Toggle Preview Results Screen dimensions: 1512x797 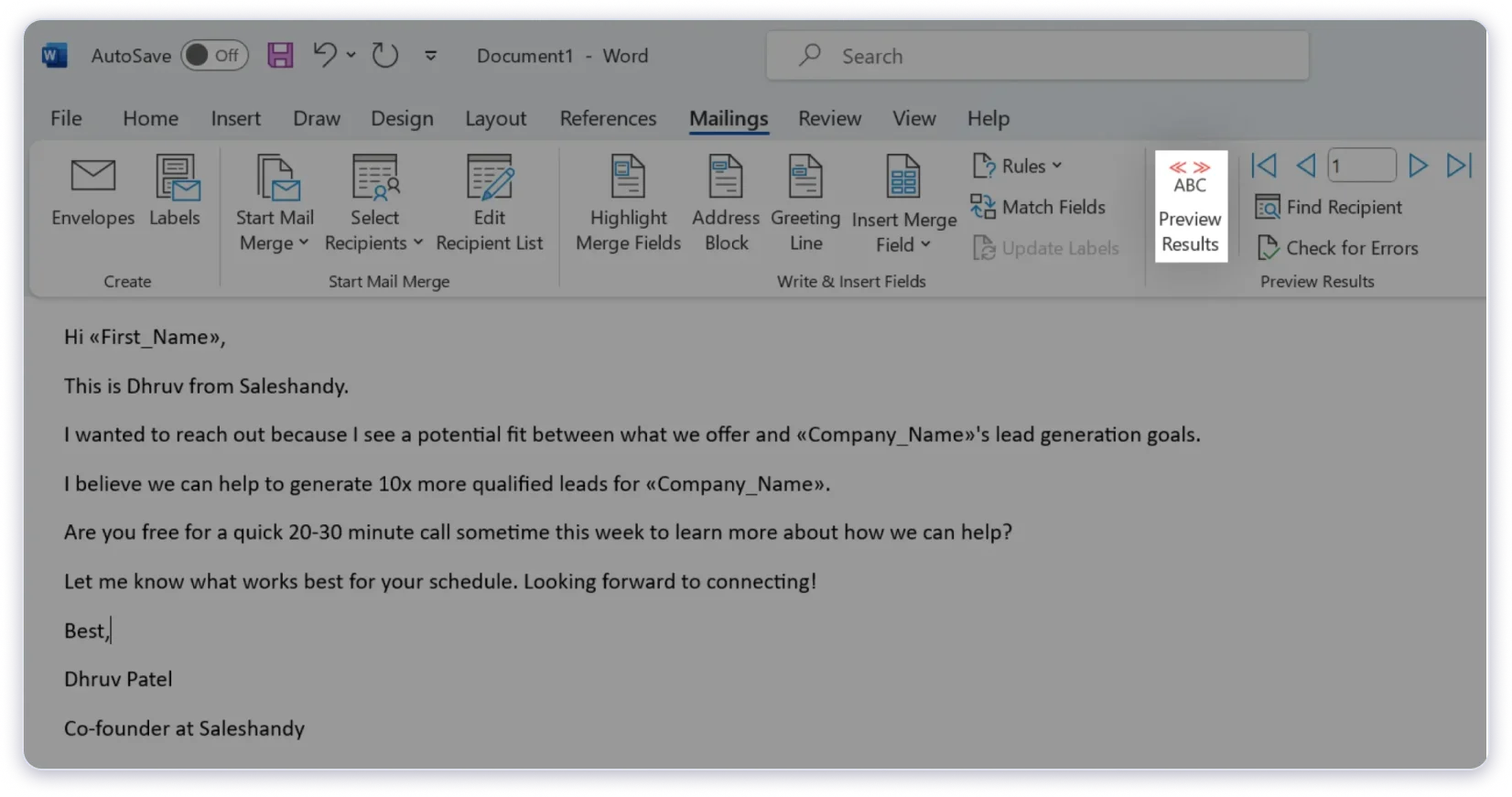pos(1190,206)
